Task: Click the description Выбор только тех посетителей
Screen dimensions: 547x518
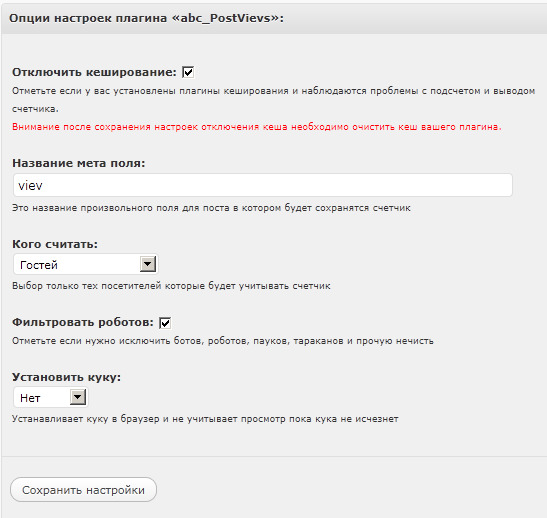Action: [x=171, y=286]
